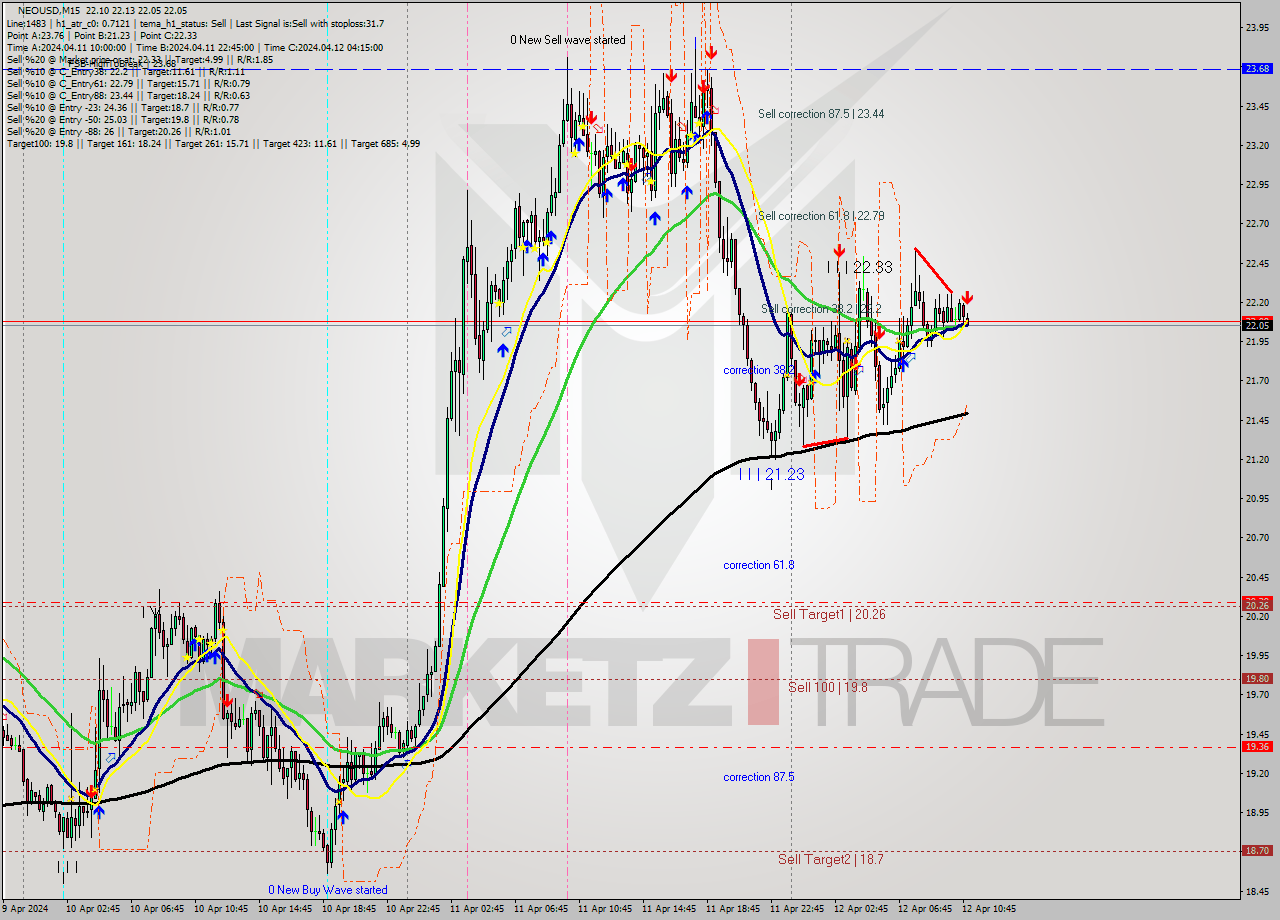The height and width of the screenshot is (920, 1280).
Task: Click the red sell arrow at the latest candle
Action: tap(967, 298)
